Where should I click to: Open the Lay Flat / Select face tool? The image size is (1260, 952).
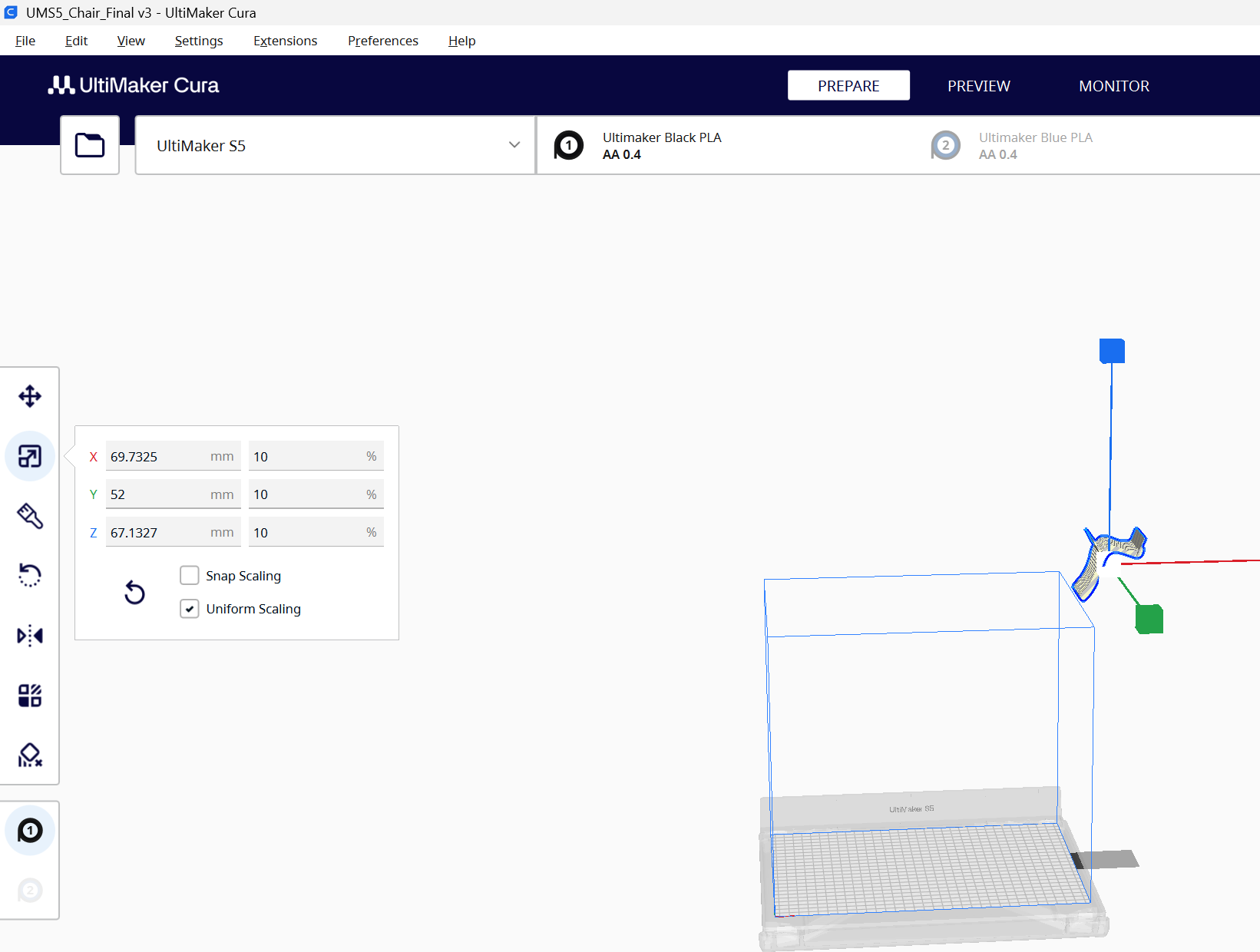pos(30,516)
